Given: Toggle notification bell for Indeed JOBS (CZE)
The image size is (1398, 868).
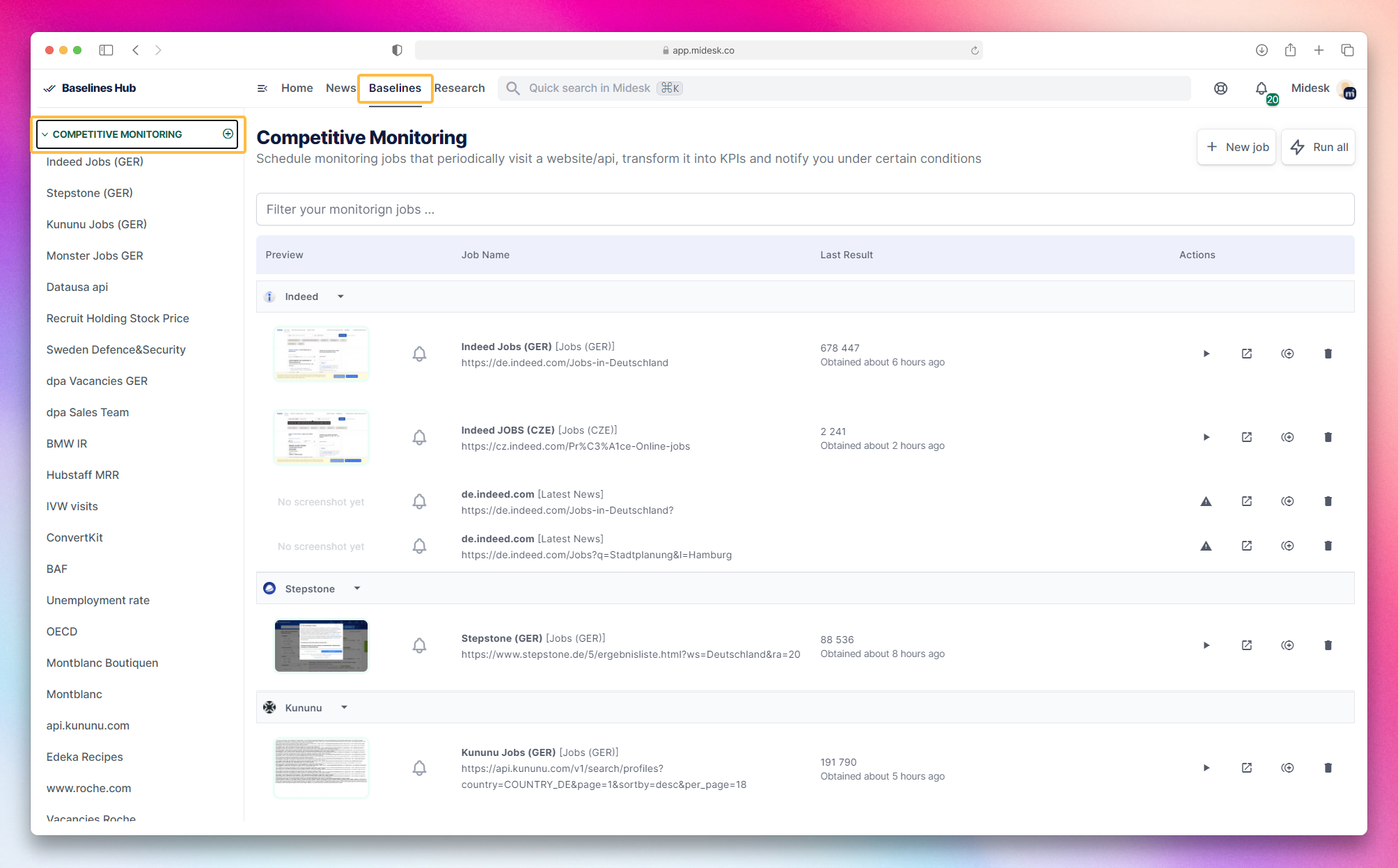Looking at the screenshot, I should (419, 437).
